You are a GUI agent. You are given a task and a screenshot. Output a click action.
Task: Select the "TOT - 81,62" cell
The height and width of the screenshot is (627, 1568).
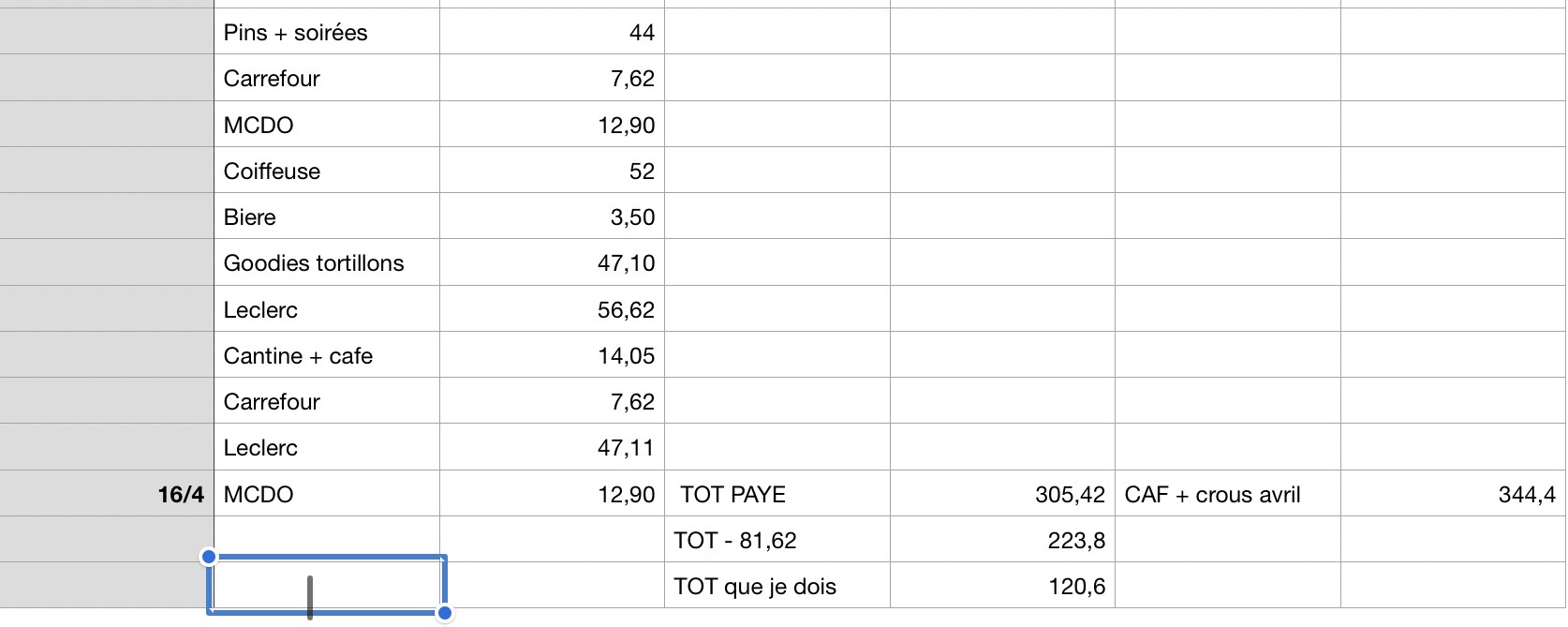coord(777,541)
